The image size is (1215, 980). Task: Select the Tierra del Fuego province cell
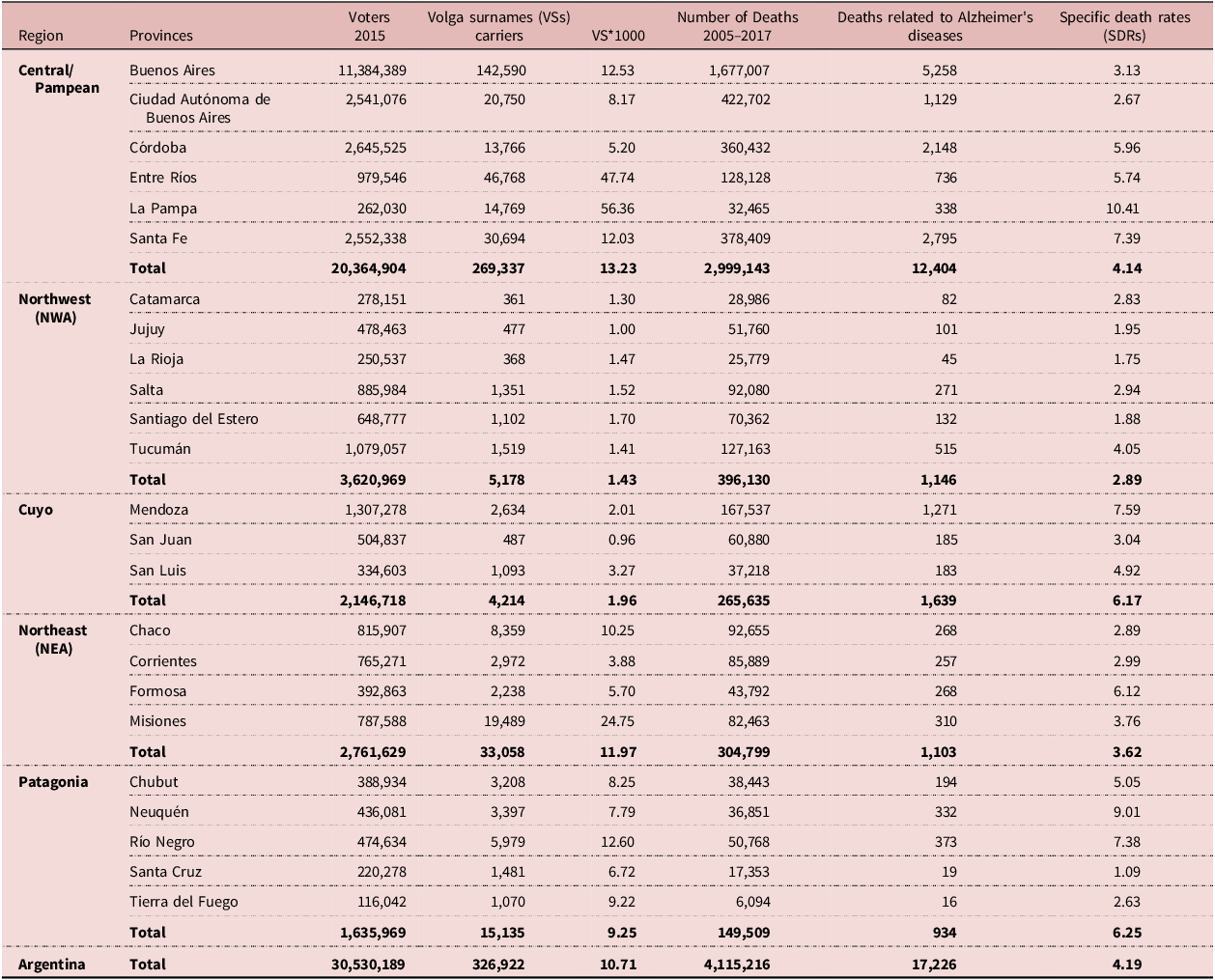click(184, 902)
